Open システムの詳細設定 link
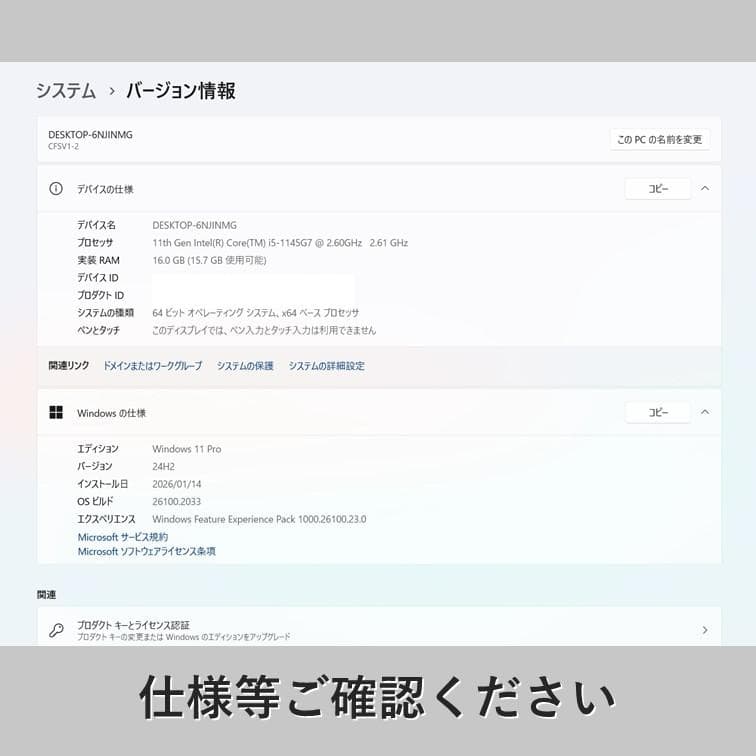Viewport: 756px width, 756px height. pyautogui.click(x=326, y=366)
